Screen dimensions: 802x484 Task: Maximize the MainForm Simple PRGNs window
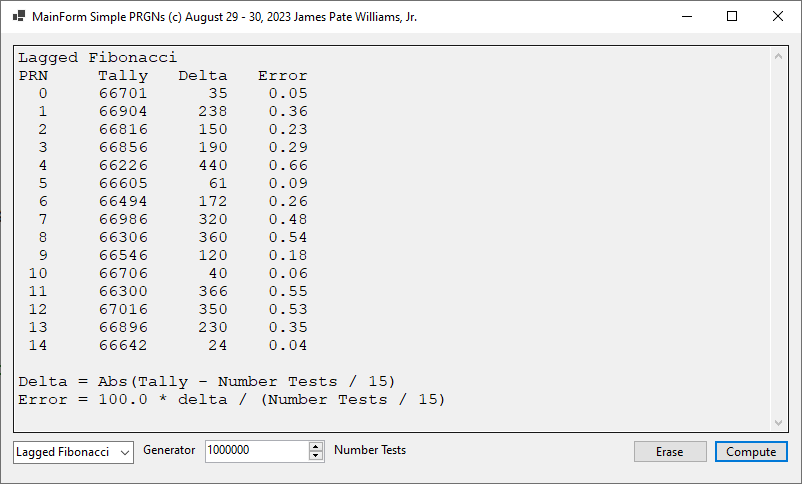click(x=732, y=17)
